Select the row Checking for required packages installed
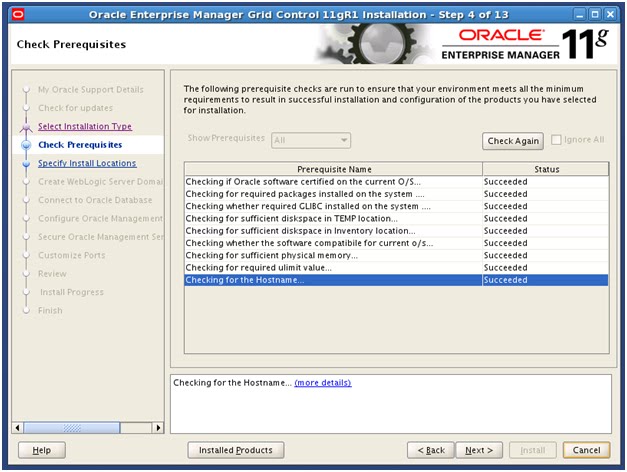 396,194
